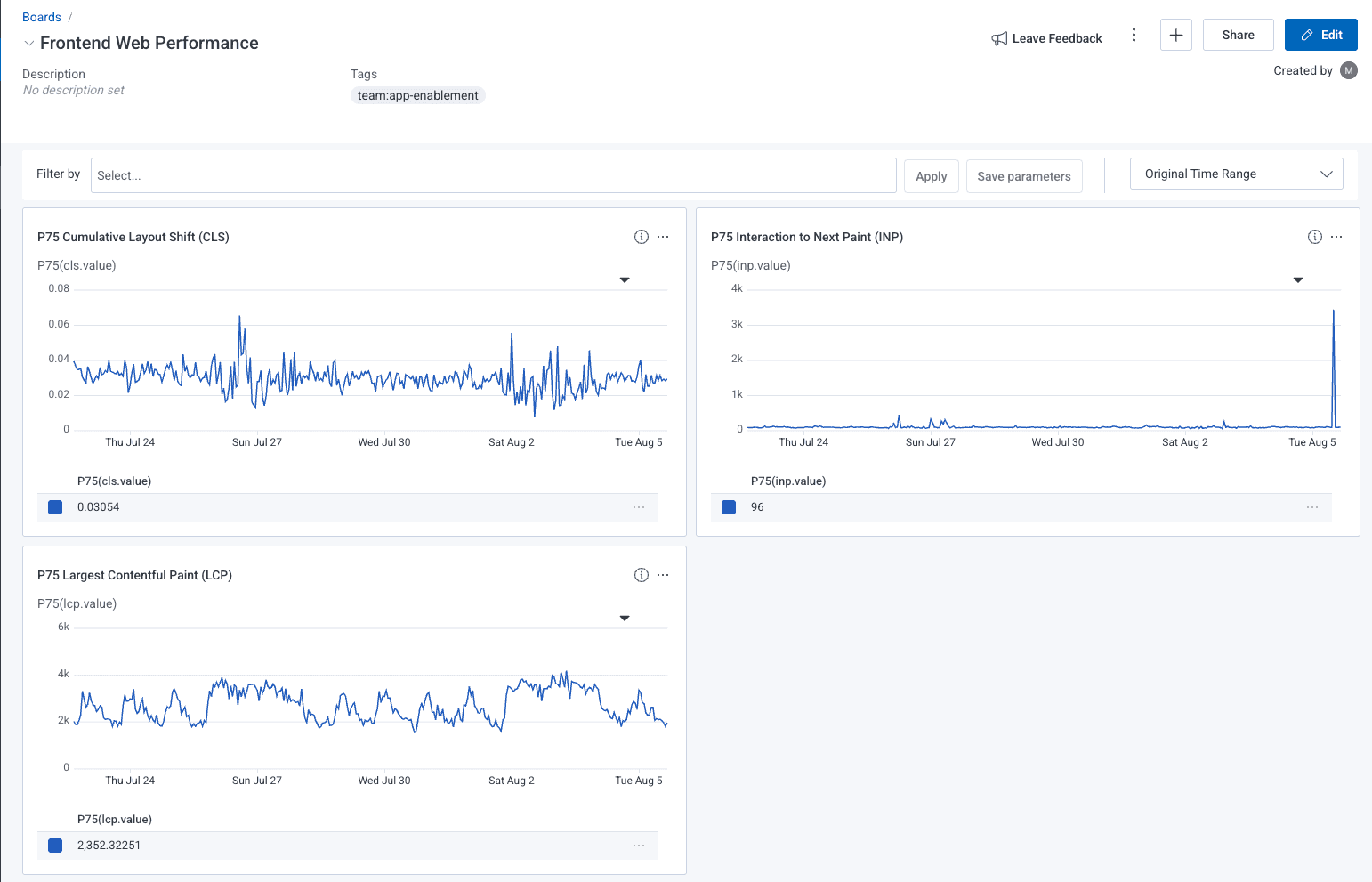
Task: Open the Original Time Range dropdown
Action: tap(1236, 174)
